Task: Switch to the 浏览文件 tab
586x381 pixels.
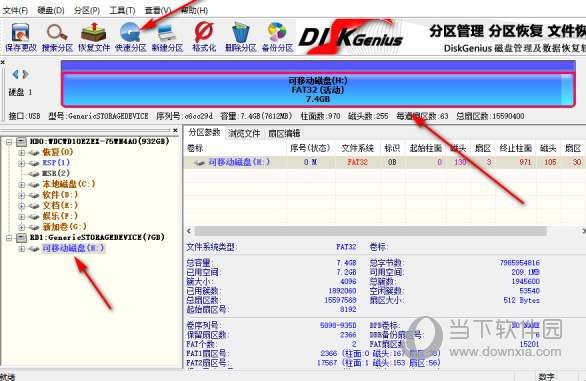Action: pos(244,133)
